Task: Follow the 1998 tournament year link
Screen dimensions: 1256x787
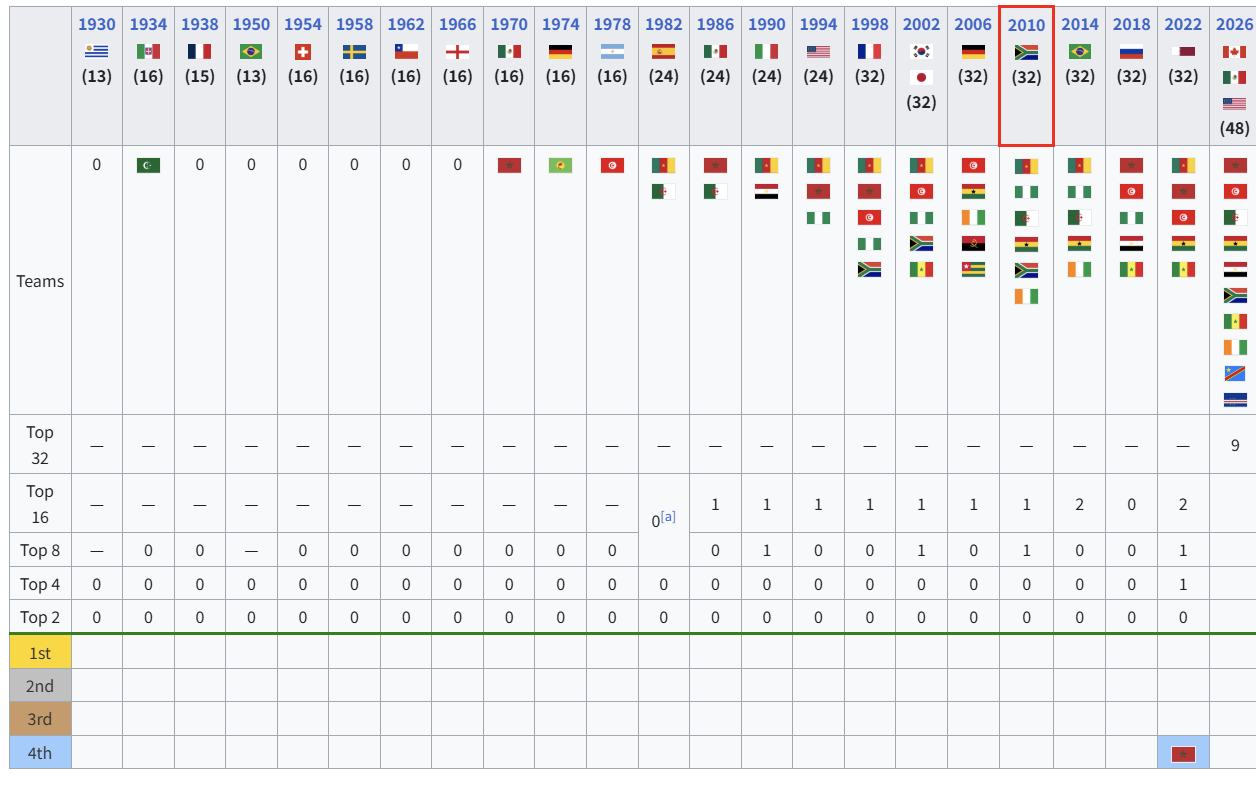Action: pyautogui.click(x=870, y=24)
